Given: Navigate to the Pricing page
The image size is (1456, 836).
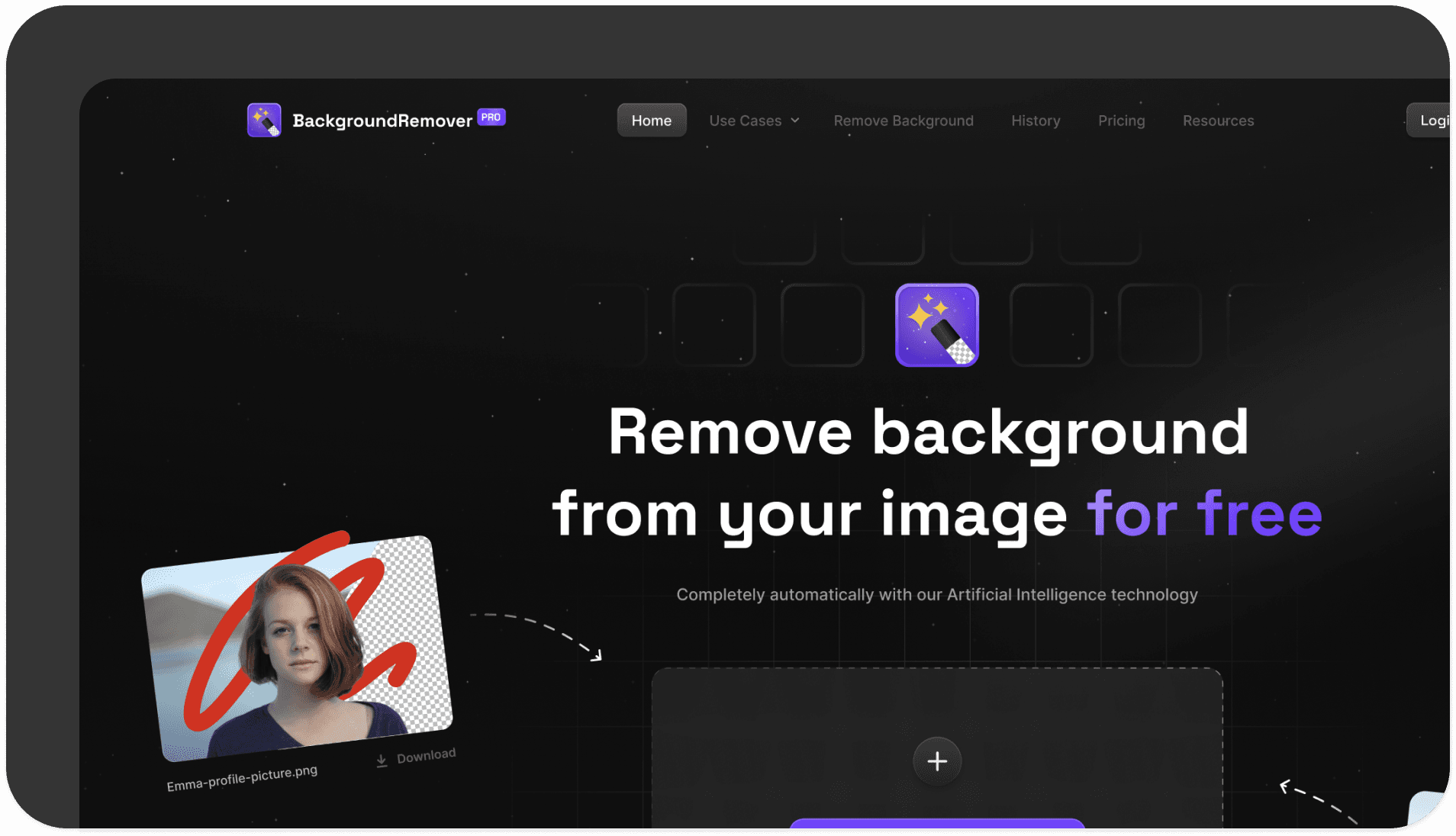Looking at the screenshot, I should click(x=1121, y=121).
